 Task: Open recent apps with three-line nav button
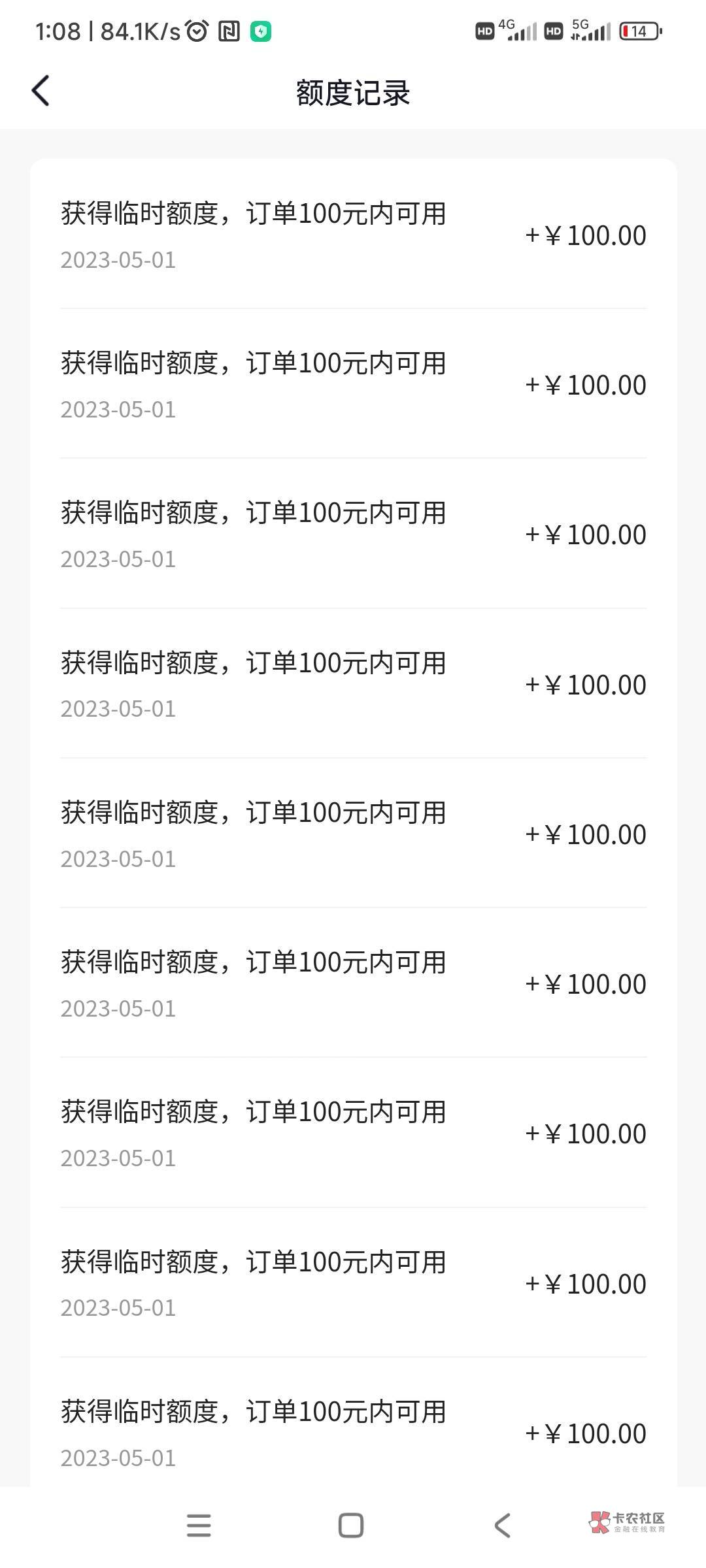[x=199, y=1525]
